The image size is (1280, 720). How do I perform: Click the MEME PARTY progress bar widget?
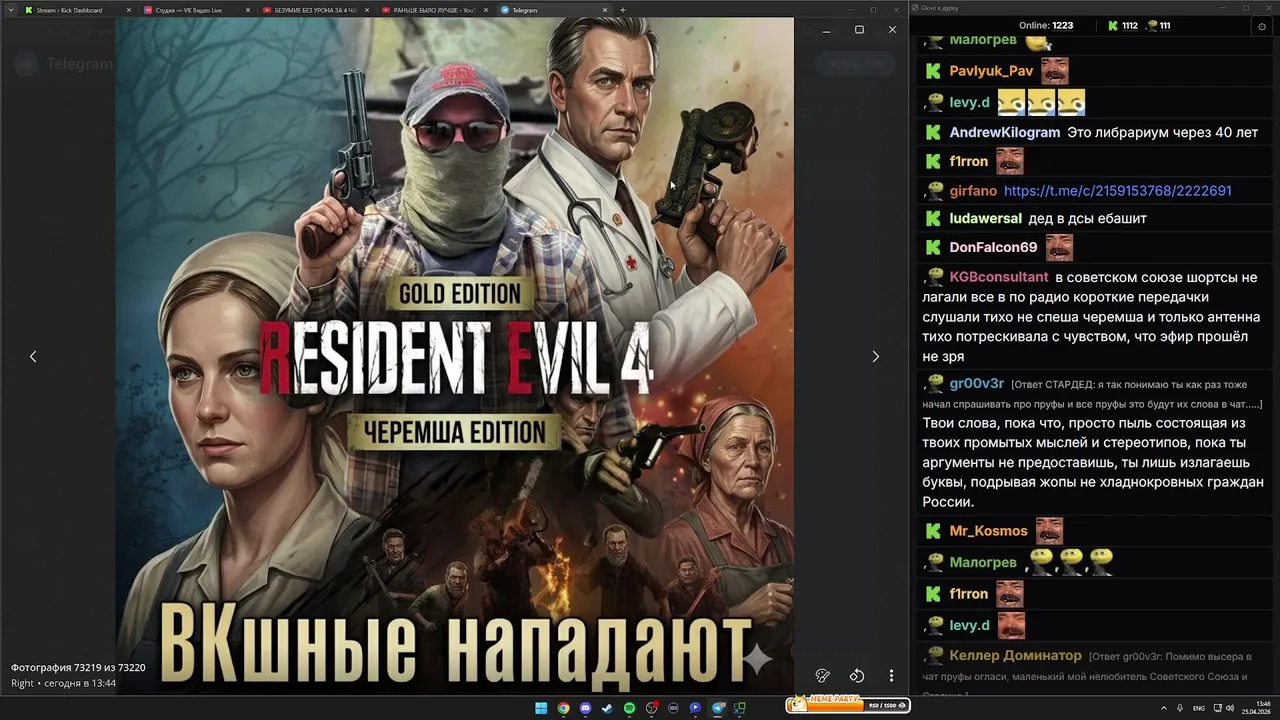pyautogui.click(x=848, y=704)
